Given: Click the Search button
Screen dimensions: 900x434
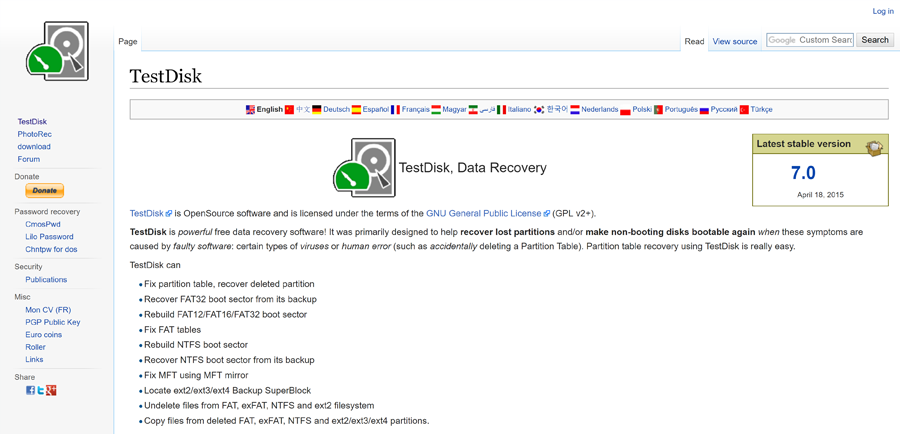Looking at the screenshot, I should coord(875,40).
